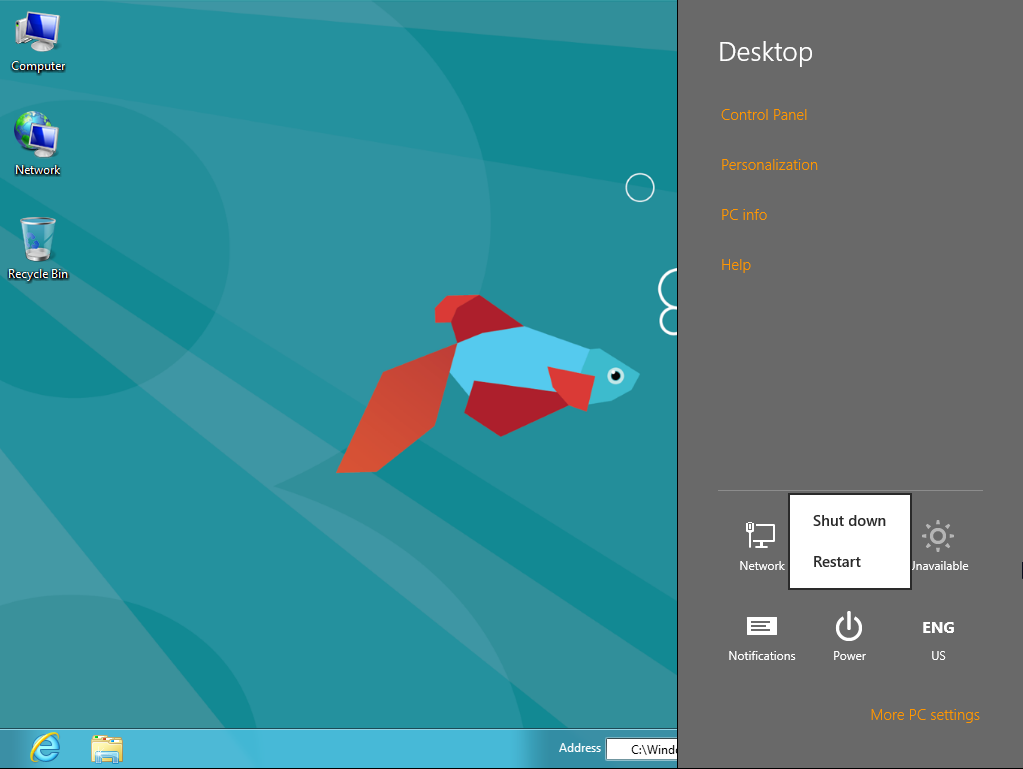Open File Explorer from the taskbar
This screenshot has height=769, width=1023.
coord(107,749)
